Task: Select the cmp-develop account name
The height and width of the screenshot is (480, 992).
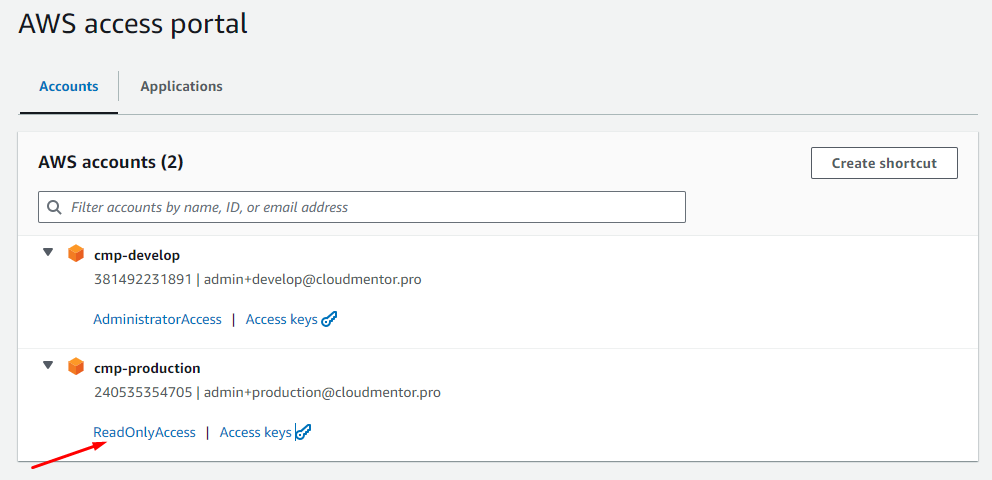Action: (137, 255)
